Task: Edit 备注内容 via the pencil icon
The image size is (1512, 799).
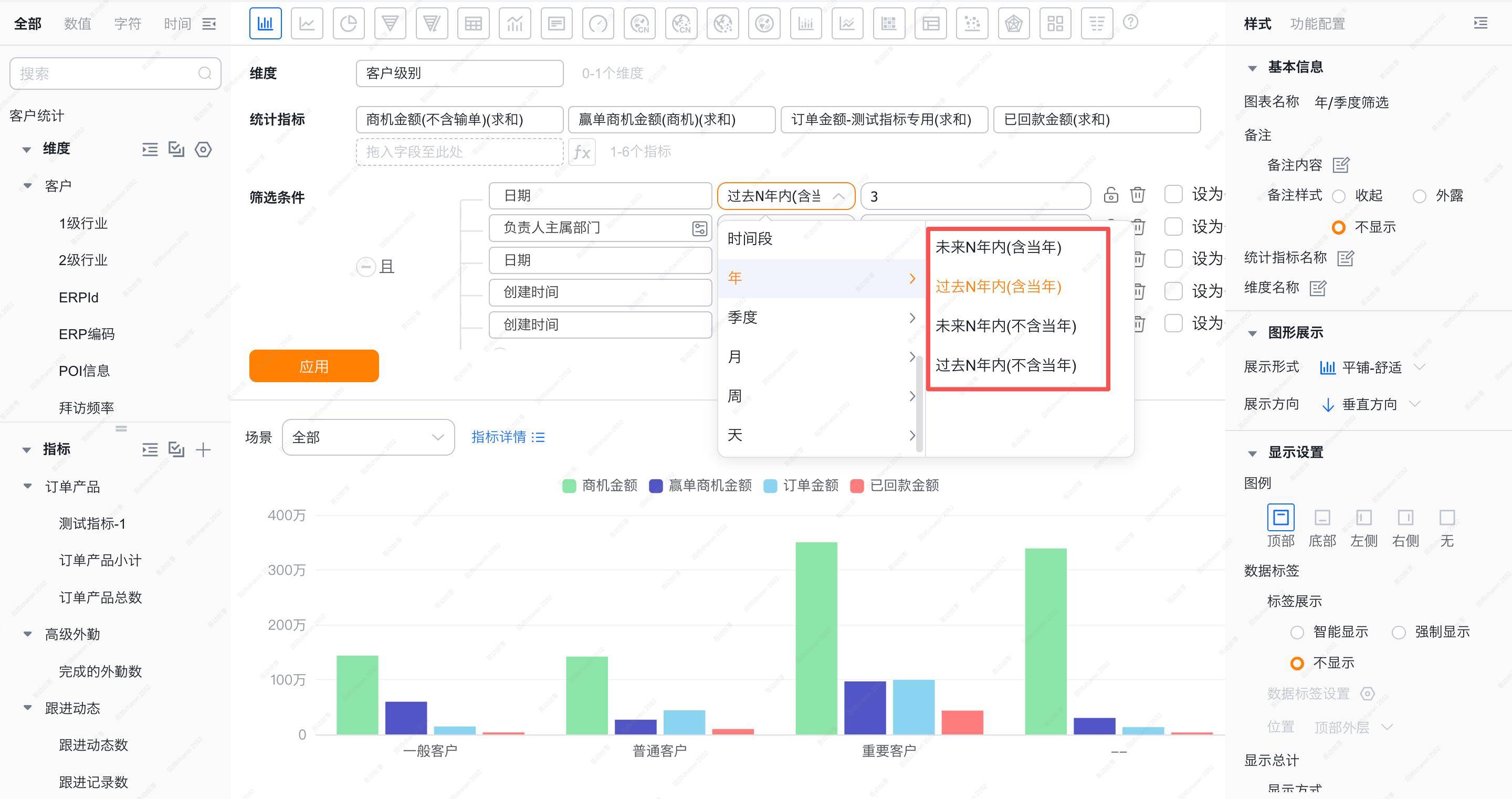Action: coord(1341,165)
